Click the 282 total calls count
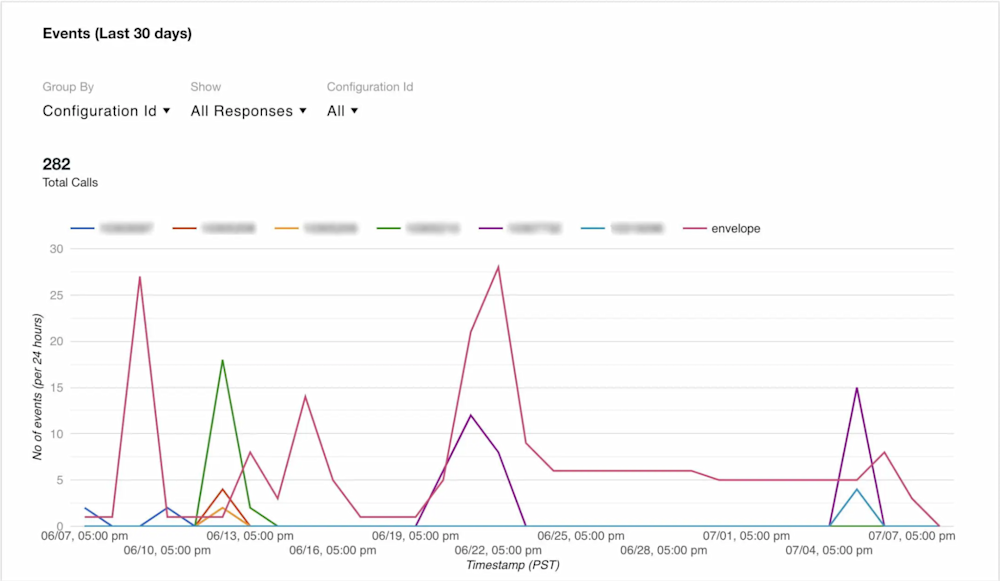The image size is (1000, 581). pos(56,163)
